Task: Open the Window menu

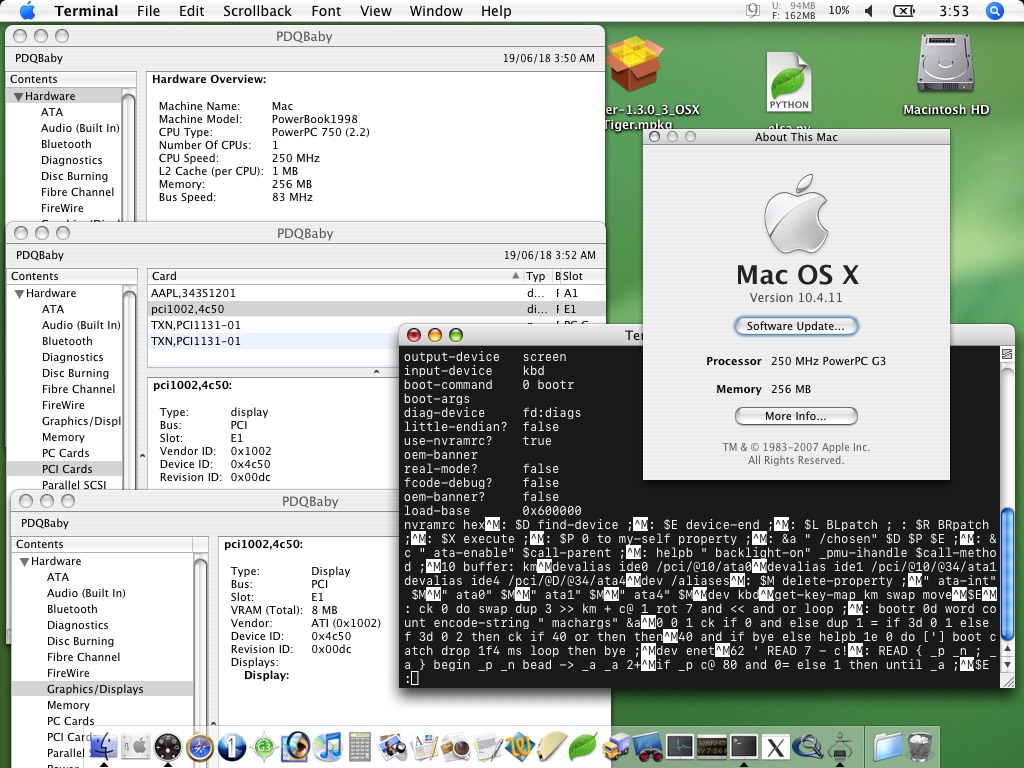Action: 436,11
